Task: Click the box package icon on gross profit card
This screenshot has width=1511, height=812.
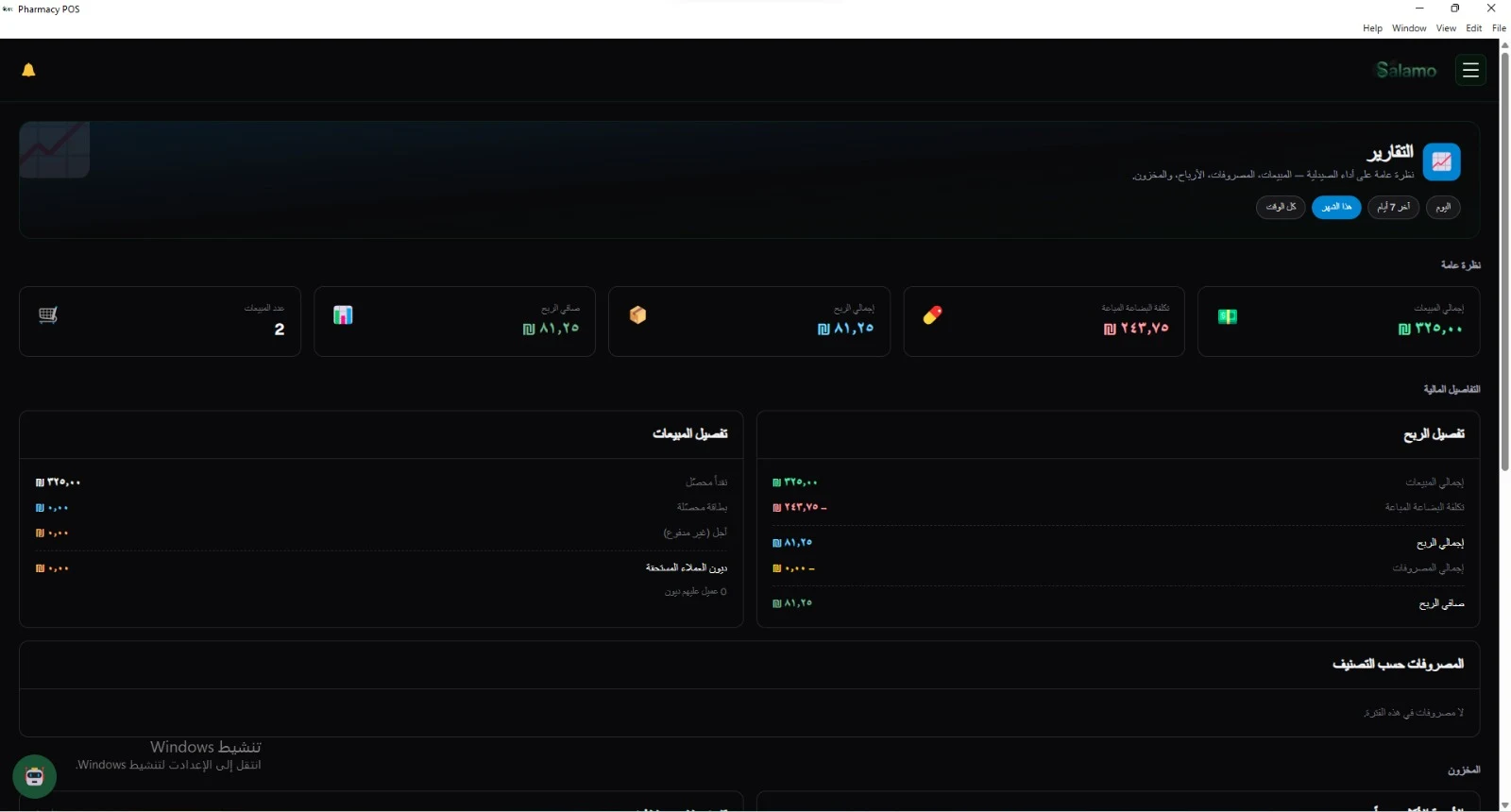Action: tap(637, 315)
